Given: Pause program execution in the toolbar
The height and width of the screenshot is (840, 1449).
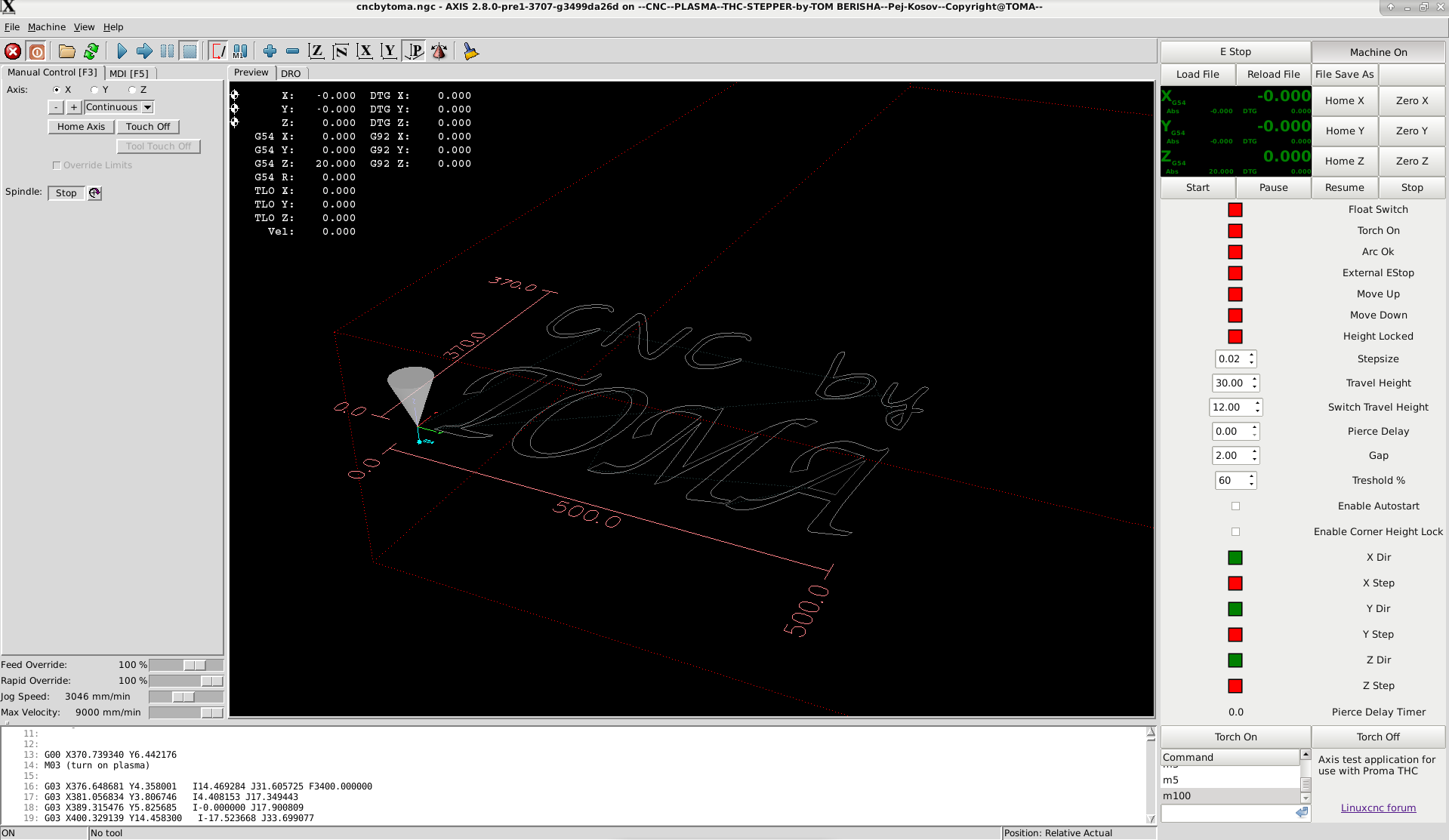Looking at the screenshot, I should point(167,51).
